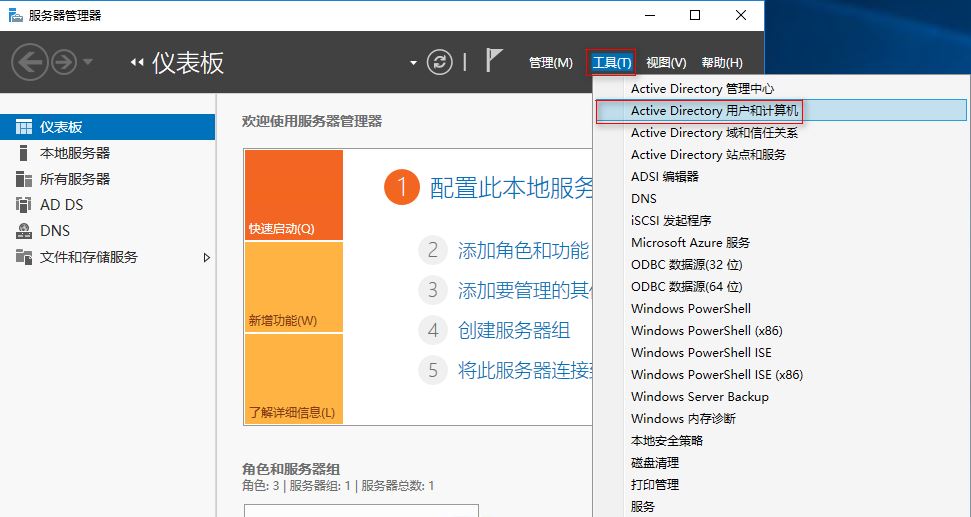Select the 新增功能(W) tile

[293, 287]
